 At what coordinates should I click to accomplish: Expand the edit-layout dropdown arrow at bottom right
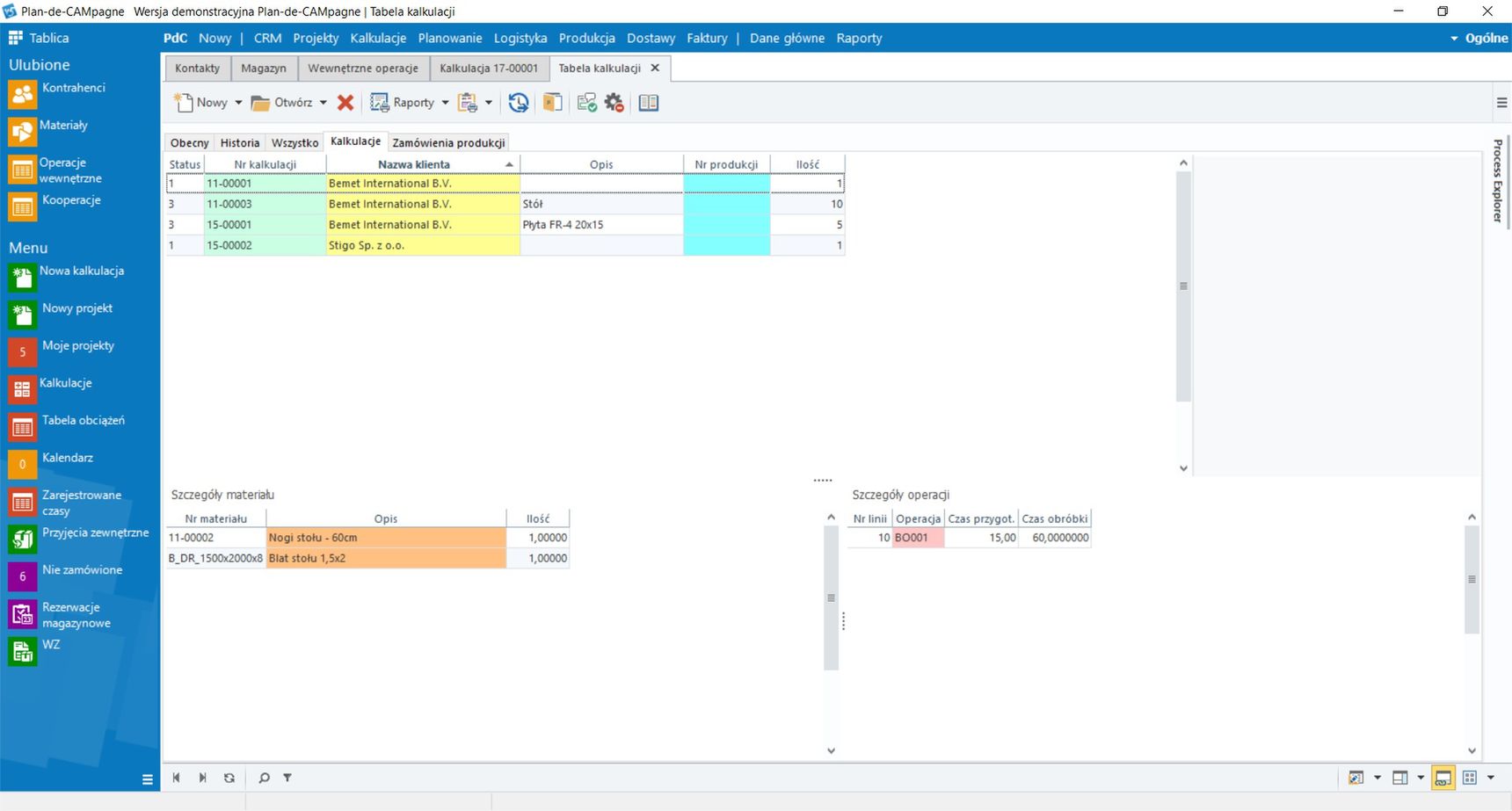click(x=1378, y=778)
